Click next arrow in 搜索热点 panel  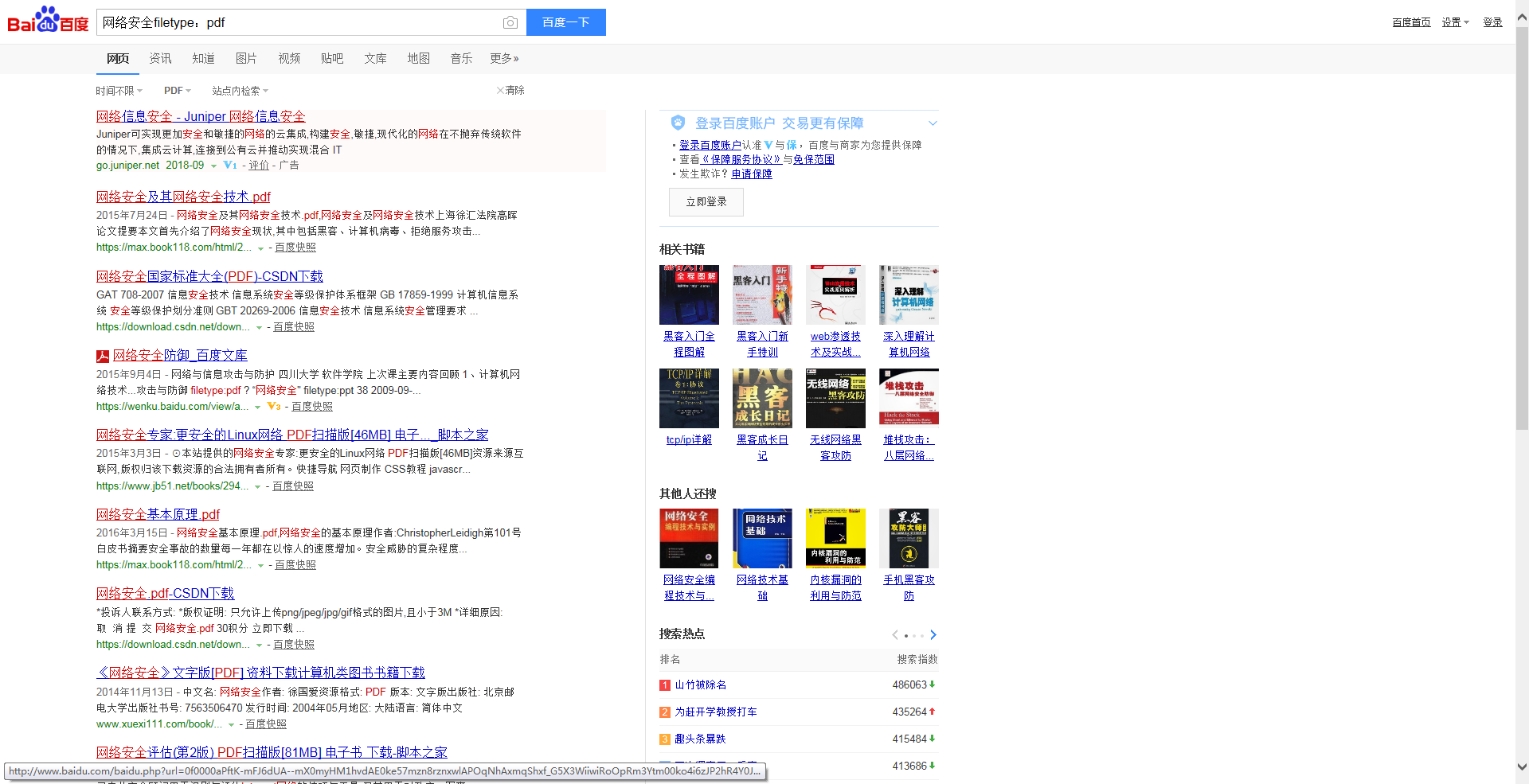coord(933,634)
